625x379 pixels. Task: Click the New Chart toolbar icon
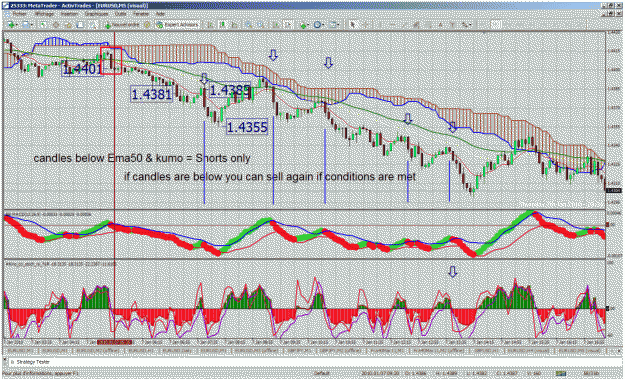11,25
